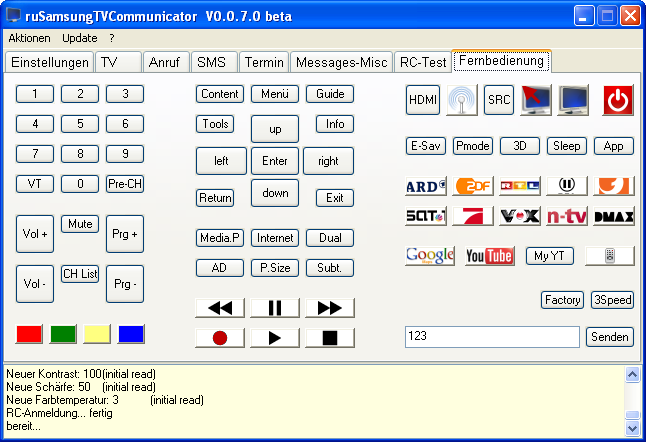646x442 pixels.
Task: Click the DMAX channel button
Action: click(x=613, y=215)
